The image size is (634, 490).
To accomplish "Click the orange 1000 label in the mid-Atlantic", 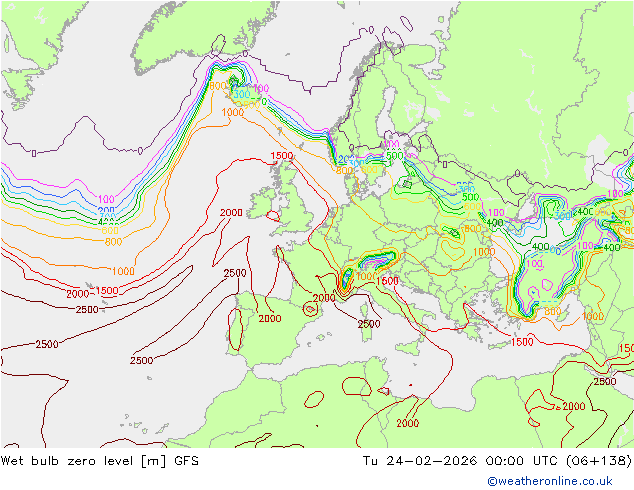I will [x=123, y=271].
